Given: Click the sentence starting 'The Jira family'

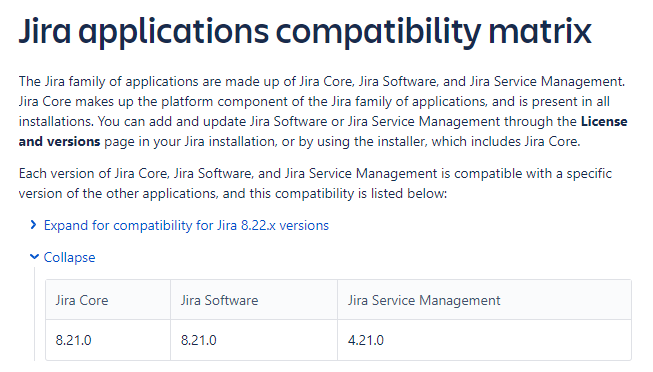Looking at the screenshot, I should pos(322,81).
